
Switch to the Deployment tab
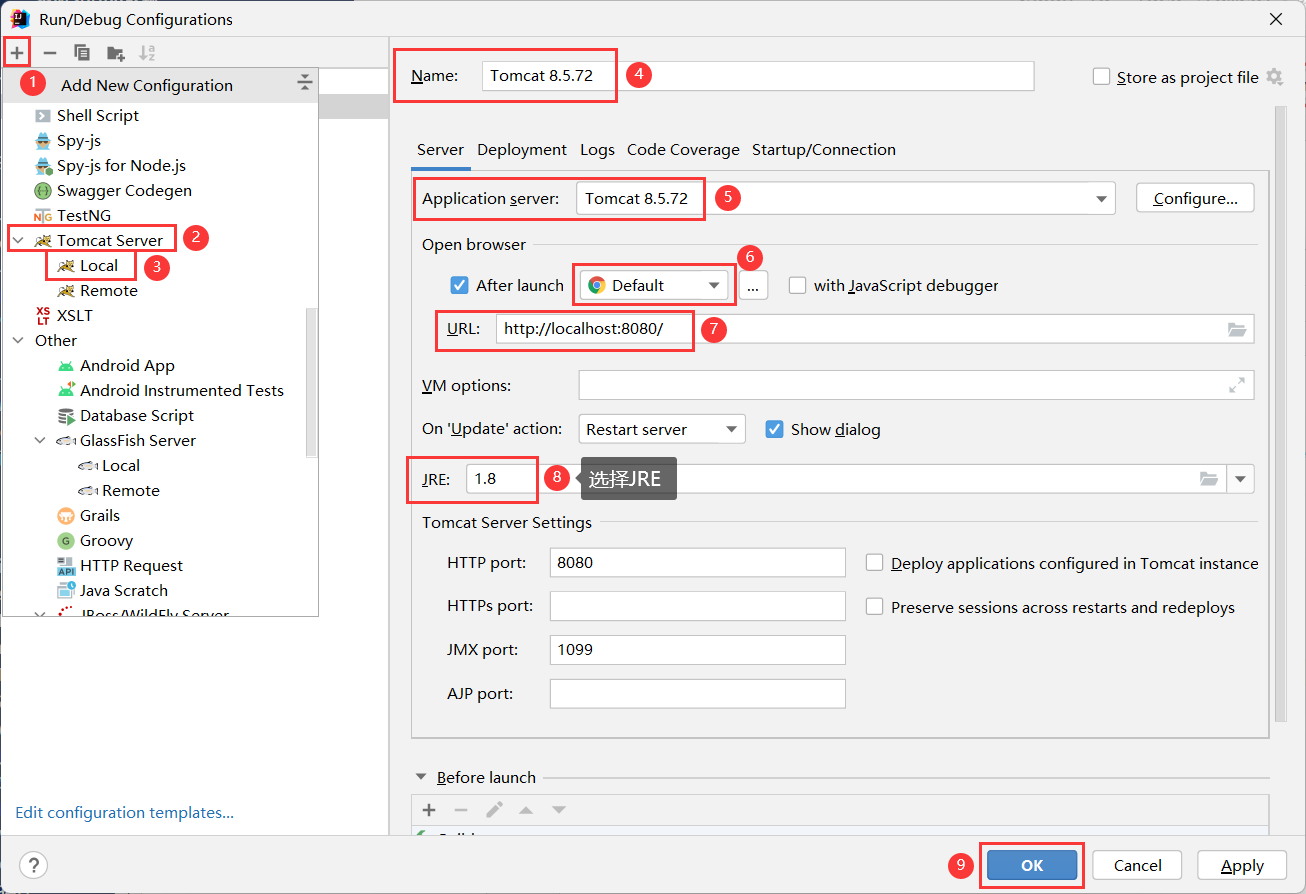click(x=522, y=149)
